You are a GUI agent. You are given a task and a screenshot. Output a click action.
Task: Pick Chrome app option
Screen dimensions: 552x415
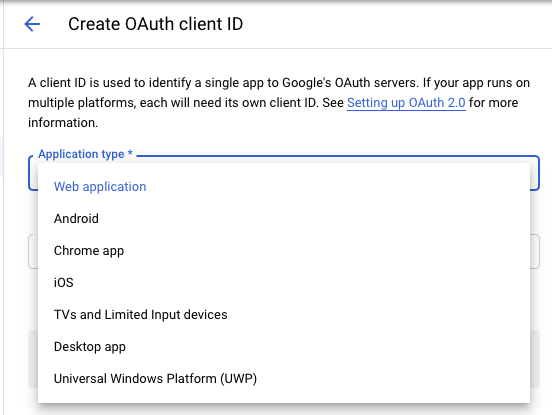tap(284, 251)
